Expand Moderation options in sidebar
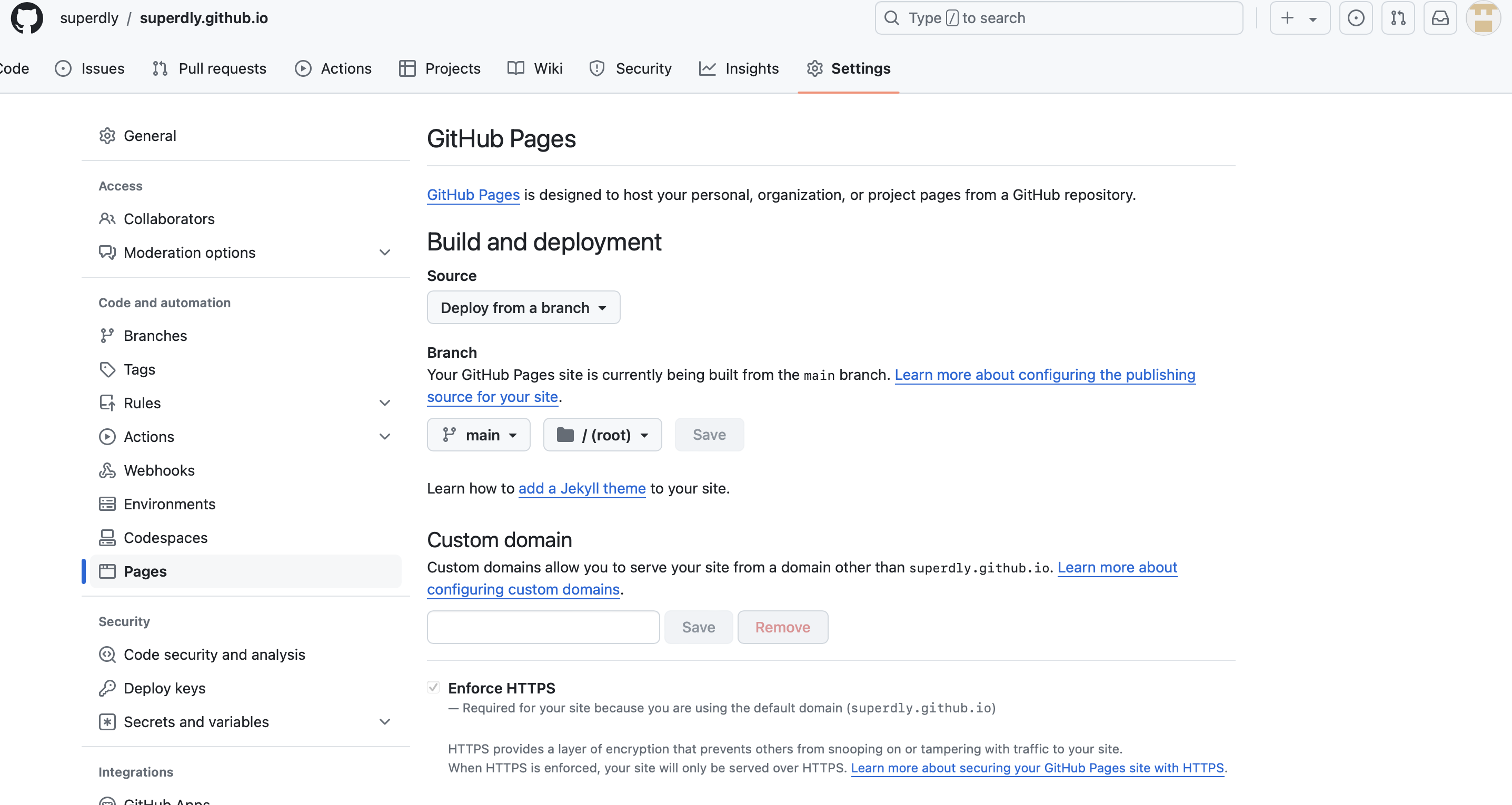 pyautogui.click(x=384, y=253)
